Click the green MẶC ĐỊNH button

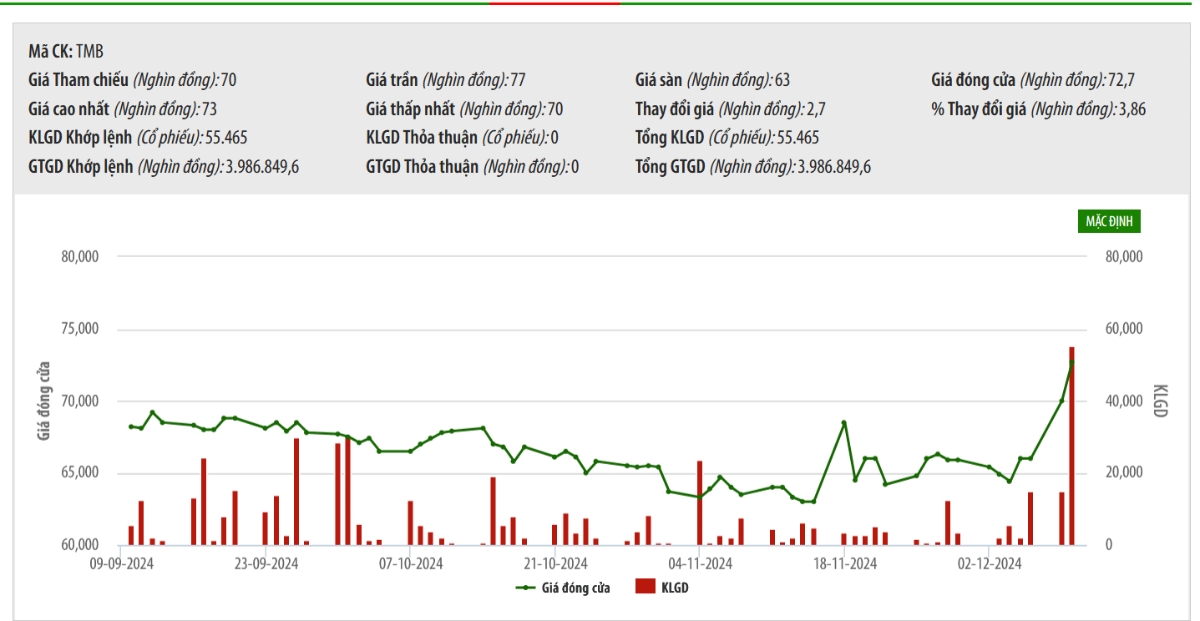[1109, 221]
